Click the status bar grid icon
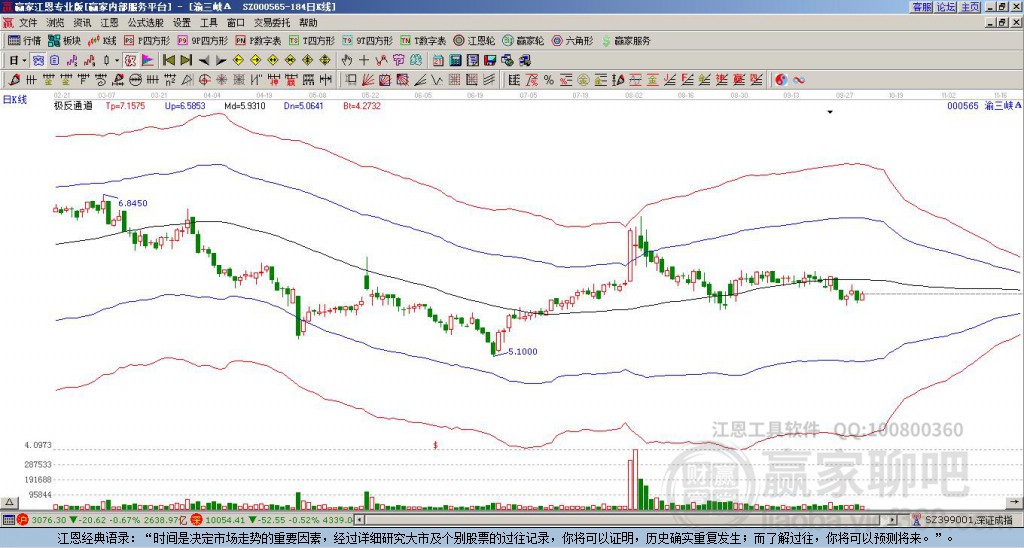Viewport: 1024px width, 548px height. point(8,520)
